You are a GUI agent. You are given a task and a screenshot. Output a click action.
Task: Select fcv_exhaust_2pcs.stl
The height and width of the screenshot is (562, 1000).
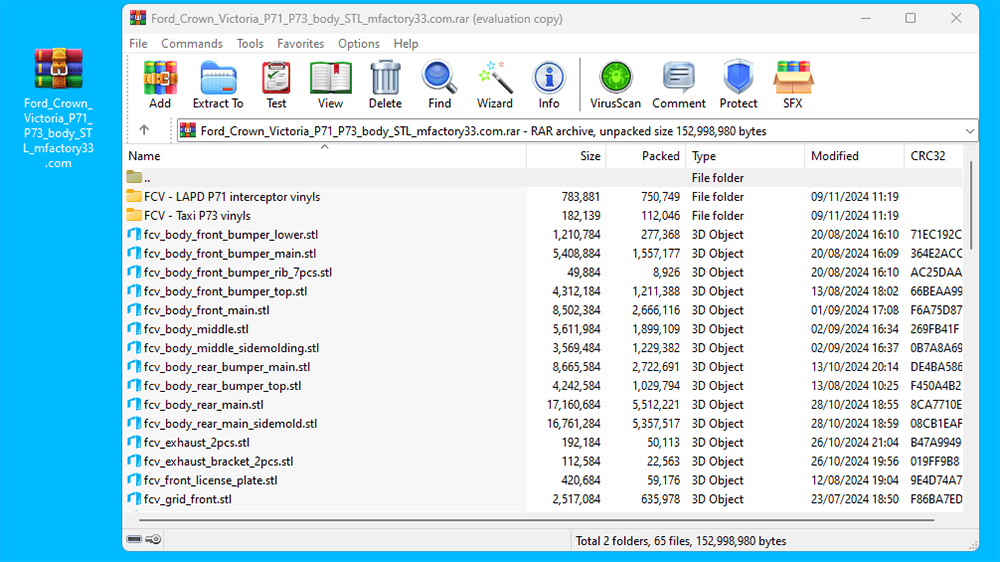(188, 442)
